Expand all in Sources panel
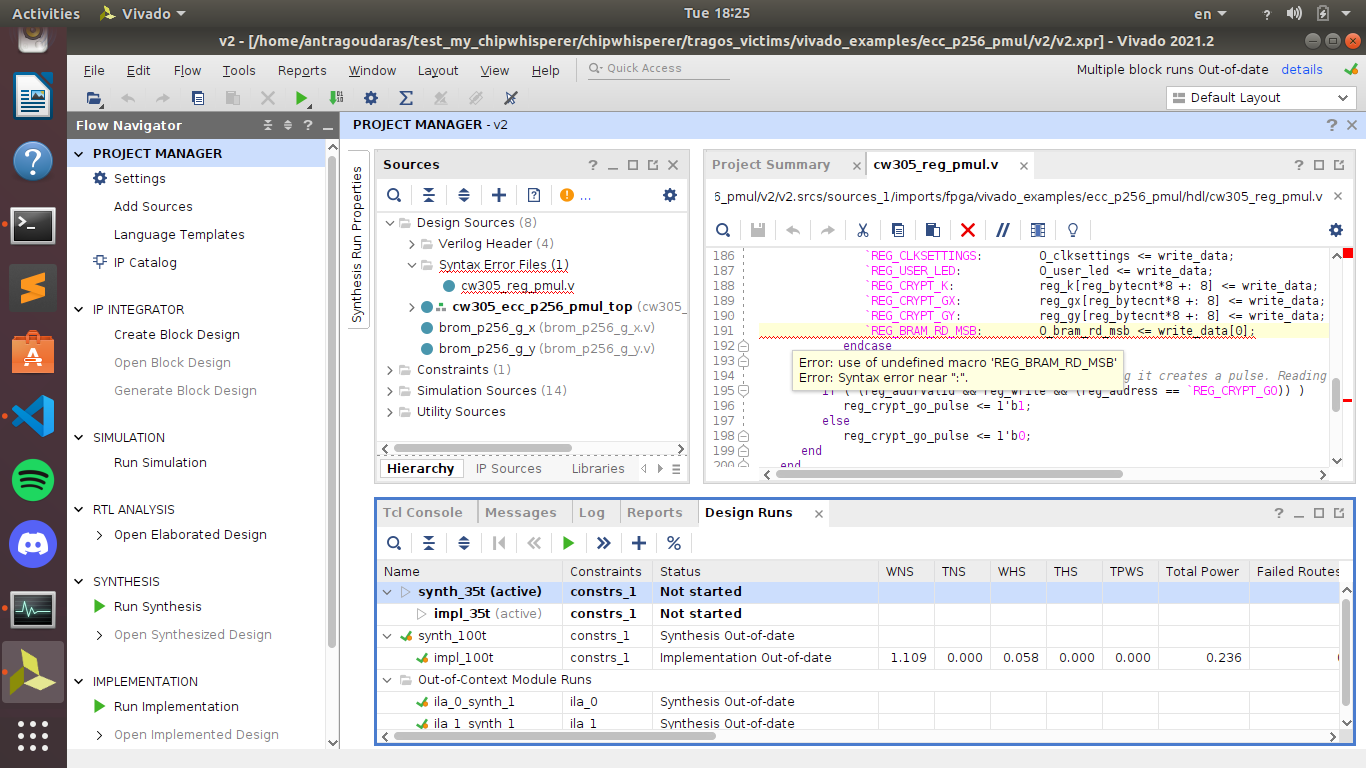 tap(464, 195)
